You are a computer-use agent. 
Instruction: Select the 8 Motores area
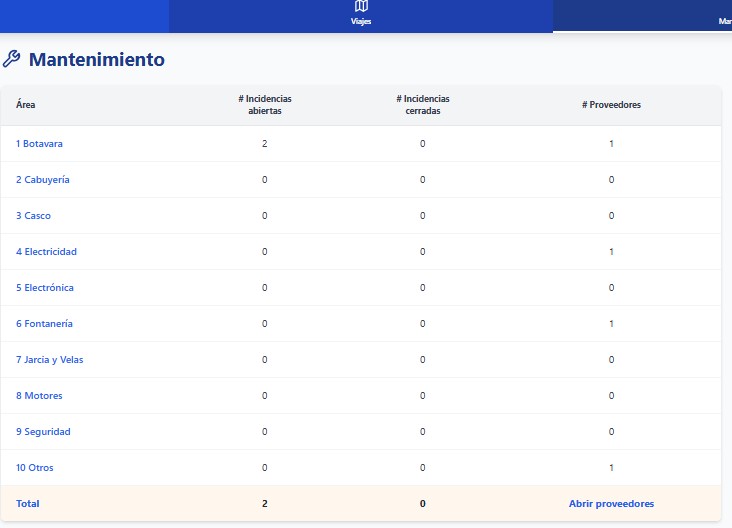(x=39, y=396)
